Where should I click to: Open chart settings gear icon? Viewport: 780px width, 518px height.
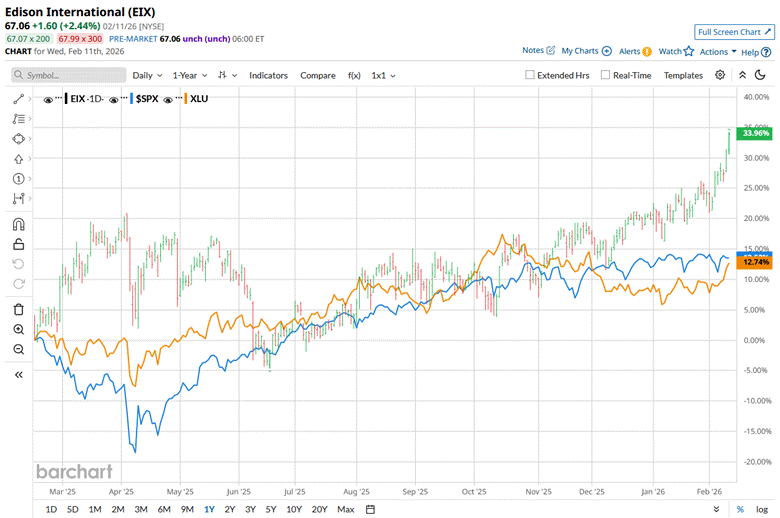click(x=720, y=75)
